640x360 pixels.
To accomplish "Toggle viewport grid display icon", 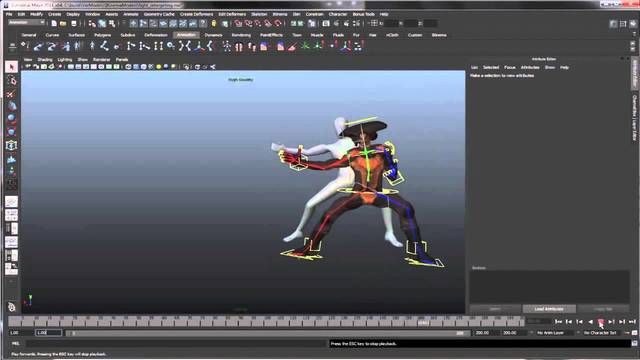I will 71,67.
